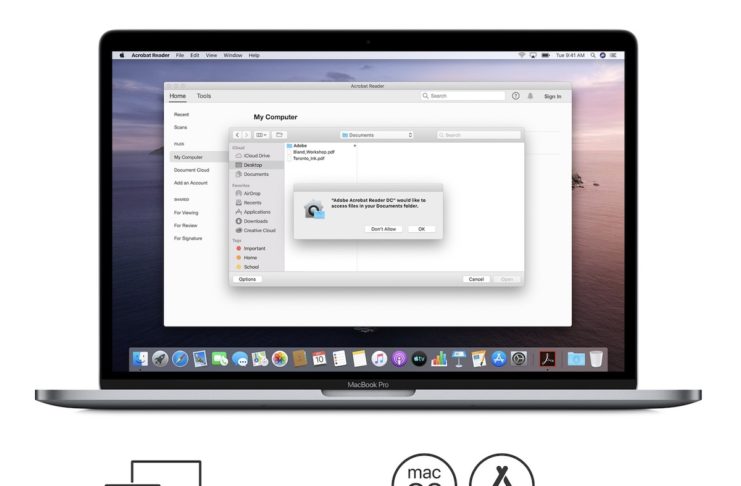This screenshot has height=486, width=741.
Task: Select AirDrop in sidebar
Action: click(252, 193)
